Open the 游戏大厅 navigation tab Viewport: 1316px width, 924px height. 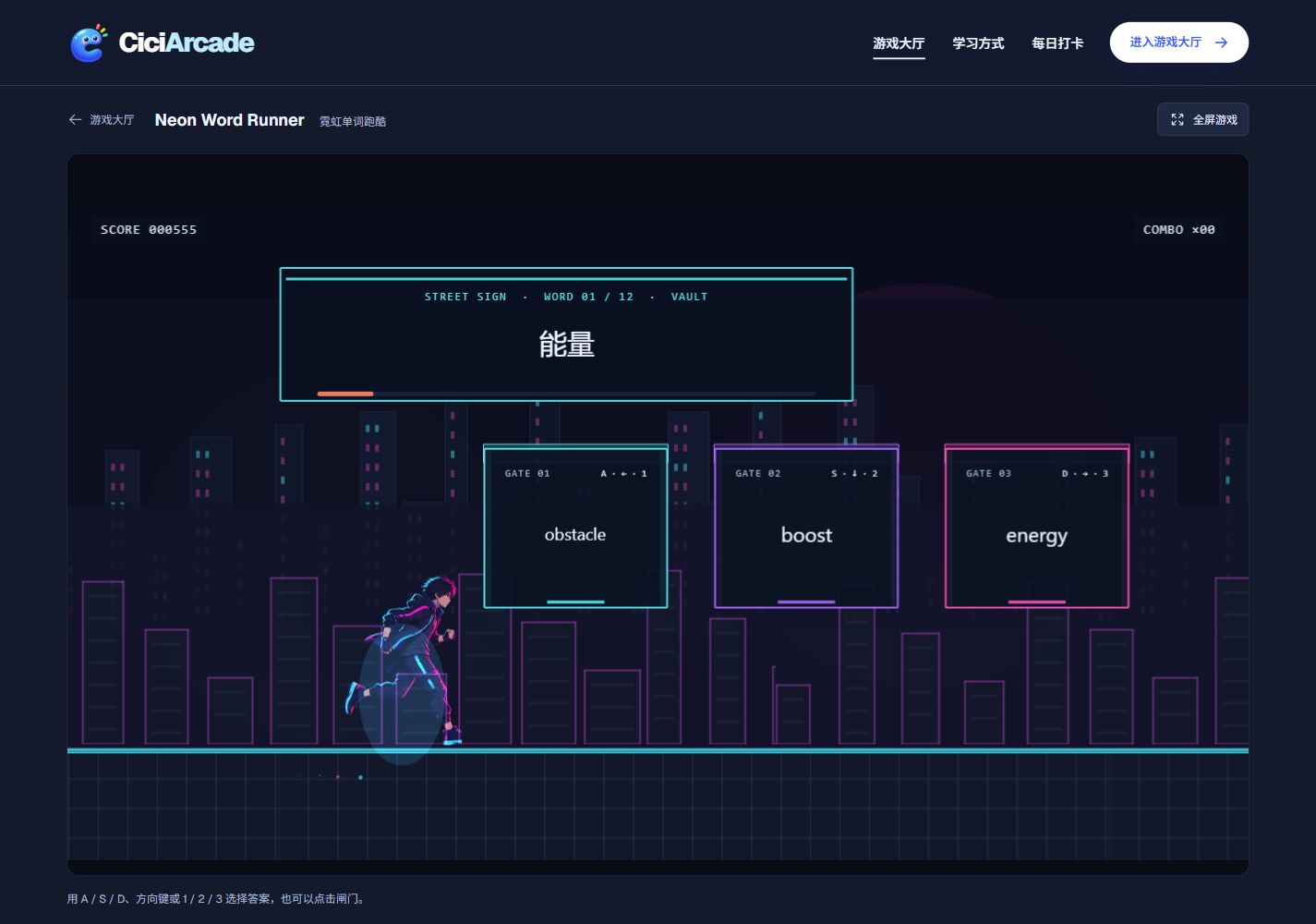(899, 43)
